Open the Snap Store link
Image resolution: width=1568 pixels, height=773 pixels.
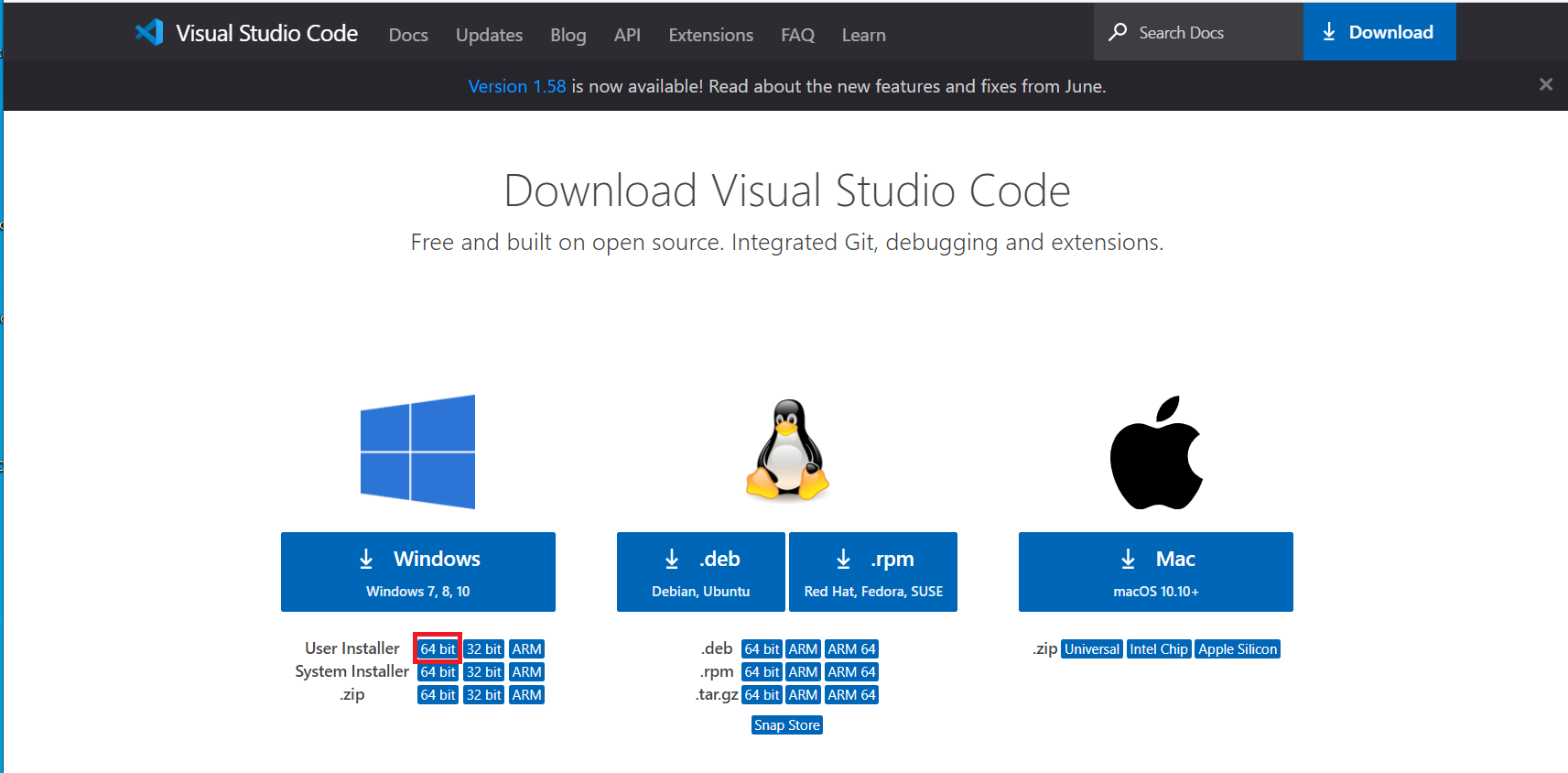click(x=786, y=724)
